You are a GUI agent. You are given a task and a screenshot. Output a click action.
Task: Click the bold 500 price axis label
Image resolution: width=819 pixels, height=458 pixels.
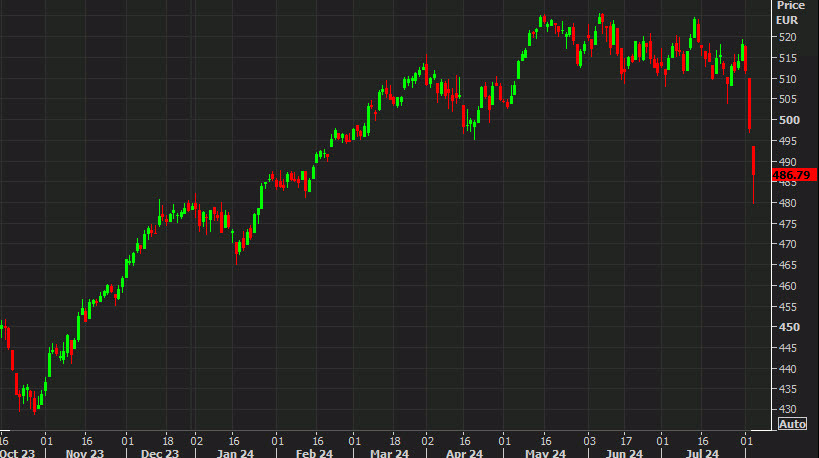click(789, 120)
